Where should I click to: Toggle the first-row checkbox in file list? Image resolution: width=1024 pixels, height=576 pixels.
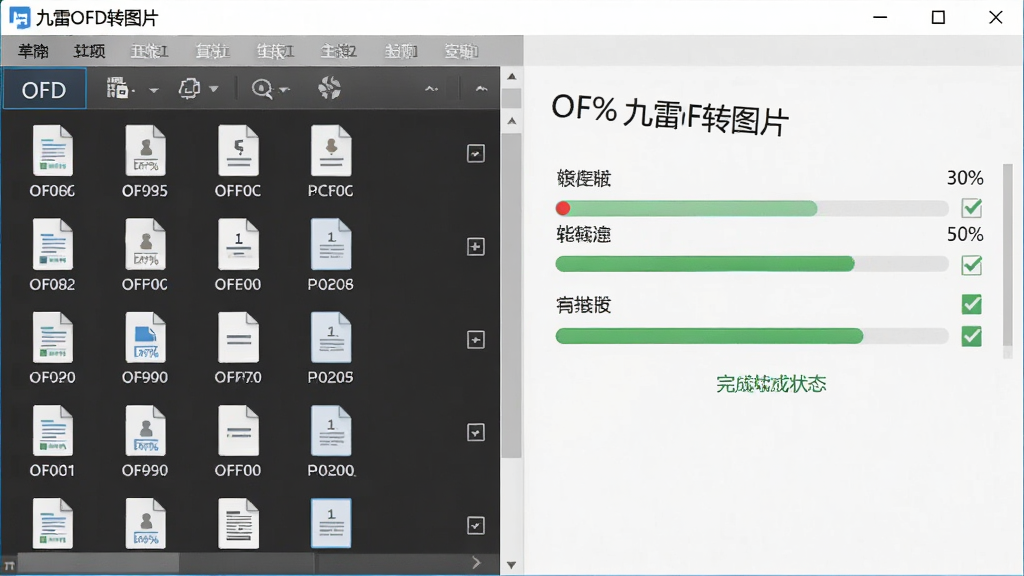475,153
